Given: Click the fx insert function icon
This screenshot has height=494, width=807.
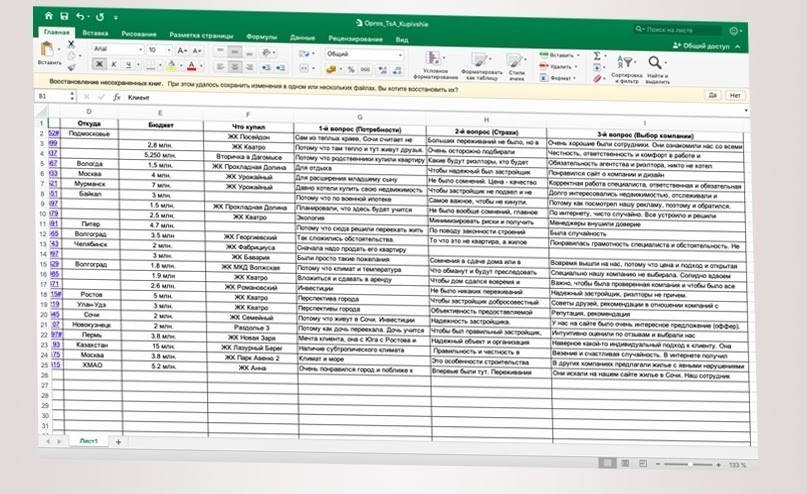Looking at the screenshot, I should [116, 97].
